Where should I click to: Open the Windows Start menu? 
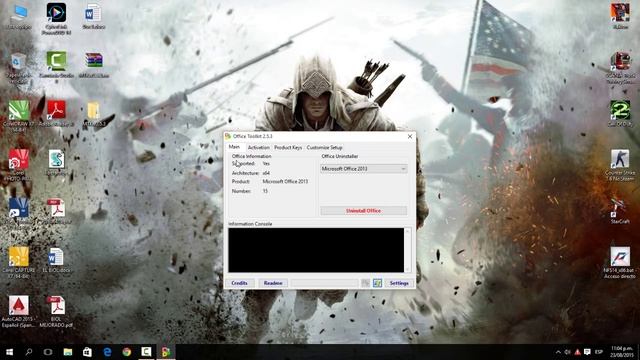[x=9, y=352]
